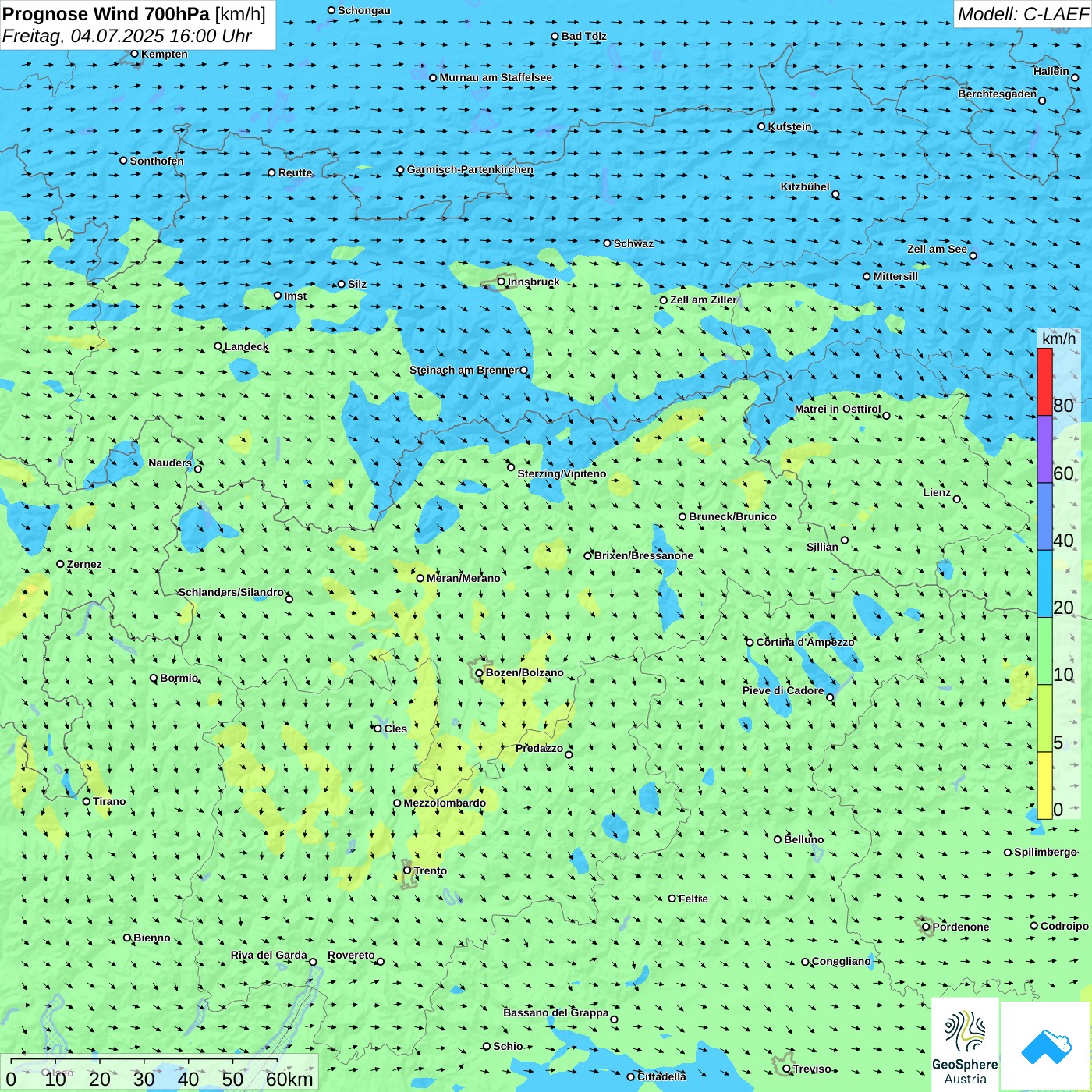Click the Bad Tölz label
Viewport: 1092px width, 1092px height.
pos(583,36)
